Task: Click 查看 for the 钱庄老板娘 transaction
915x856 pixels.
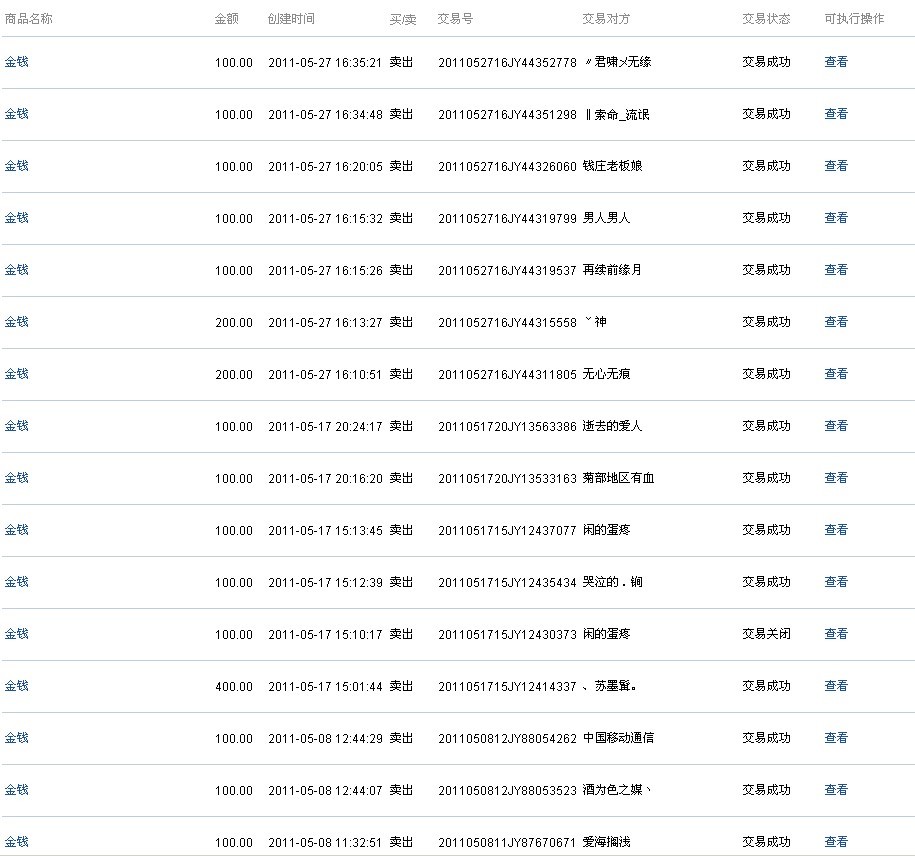Action: [835, 166]
